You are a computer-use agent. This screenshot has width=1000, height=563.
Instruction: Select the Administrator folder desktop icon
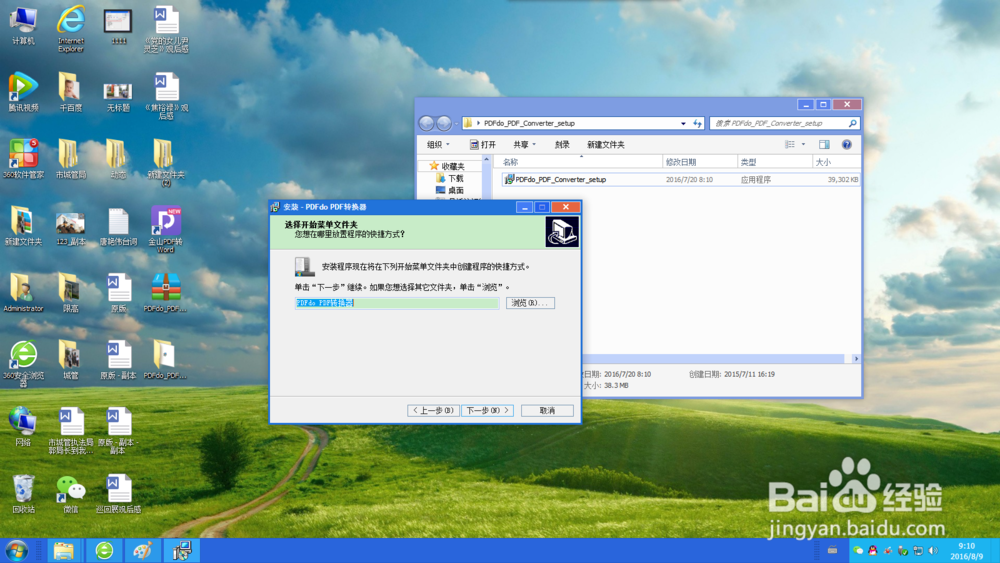[x=24, y=293]
